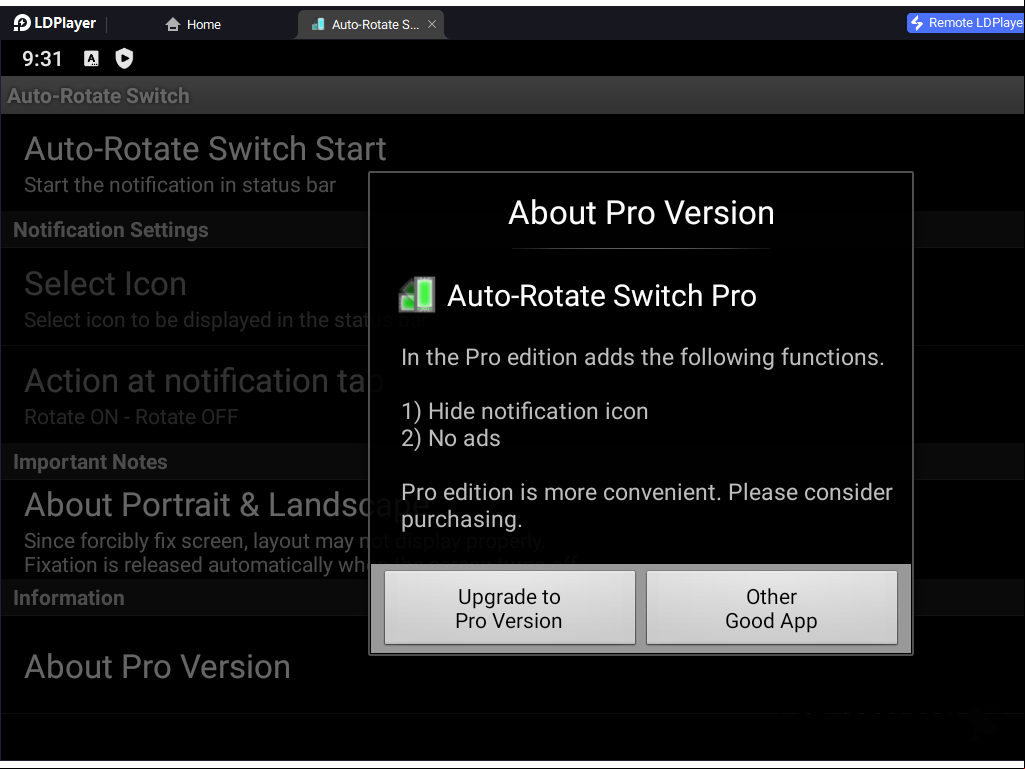Switch to the Auto-Rotate S... tab
This screenshot has width=1025, height=769.
pos(370,24)
